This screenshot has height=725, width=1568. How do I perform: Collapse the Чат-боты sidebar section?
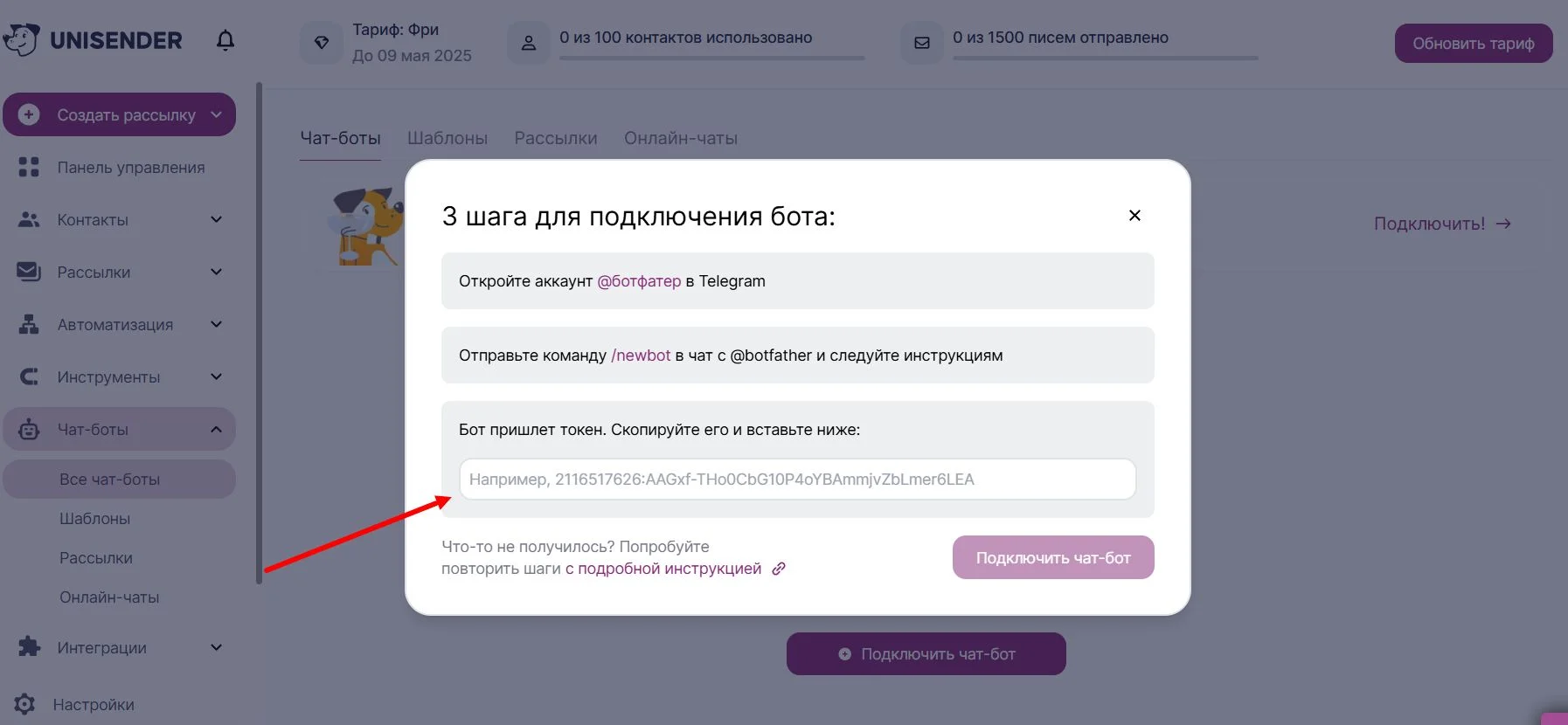[x=216, y=429]
